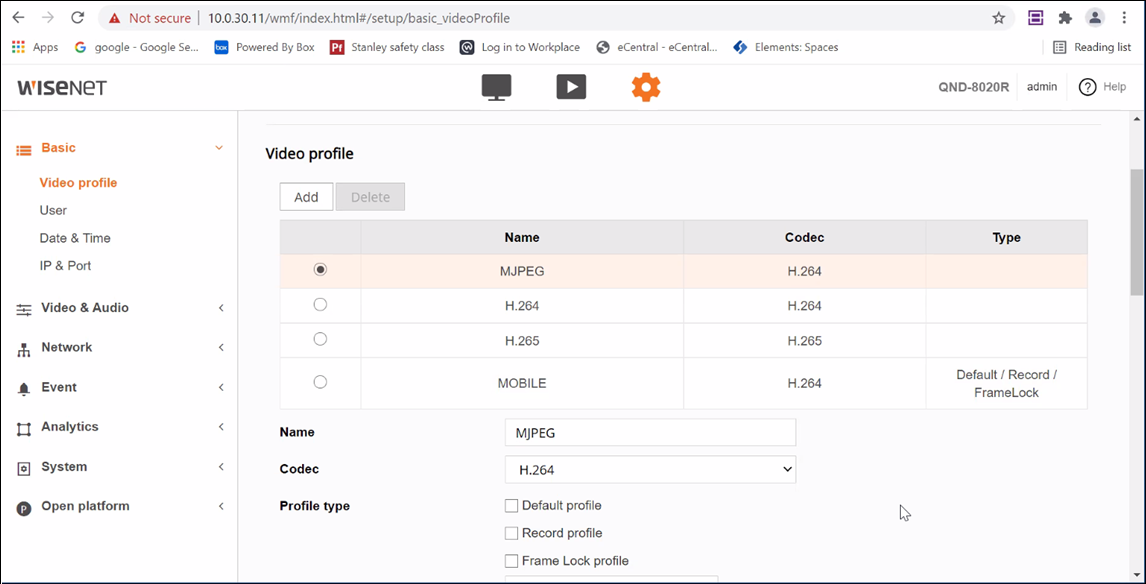
Task: Open the live monitor view icon
Action: click(496, 87)
